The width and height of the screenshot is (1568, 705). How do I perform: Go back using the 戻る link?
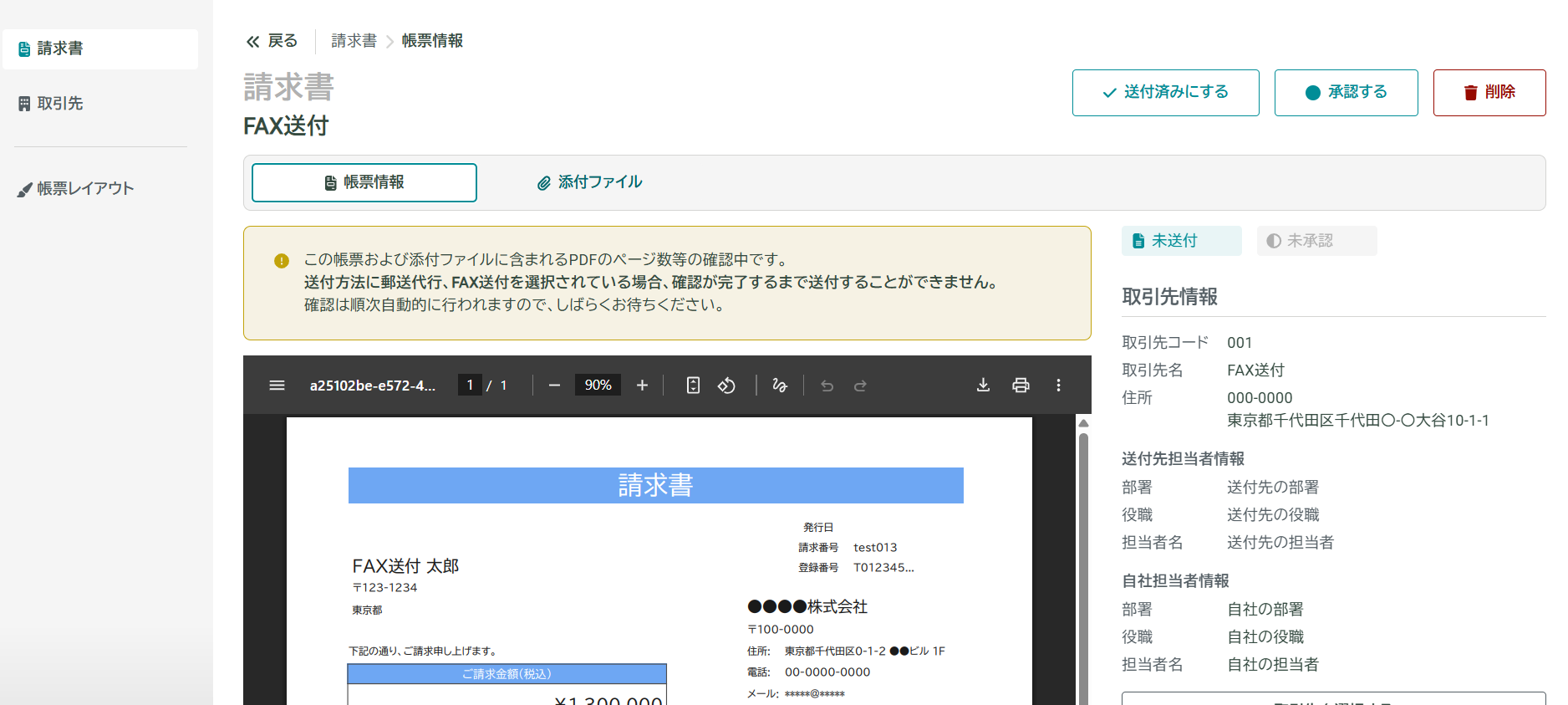272,41
